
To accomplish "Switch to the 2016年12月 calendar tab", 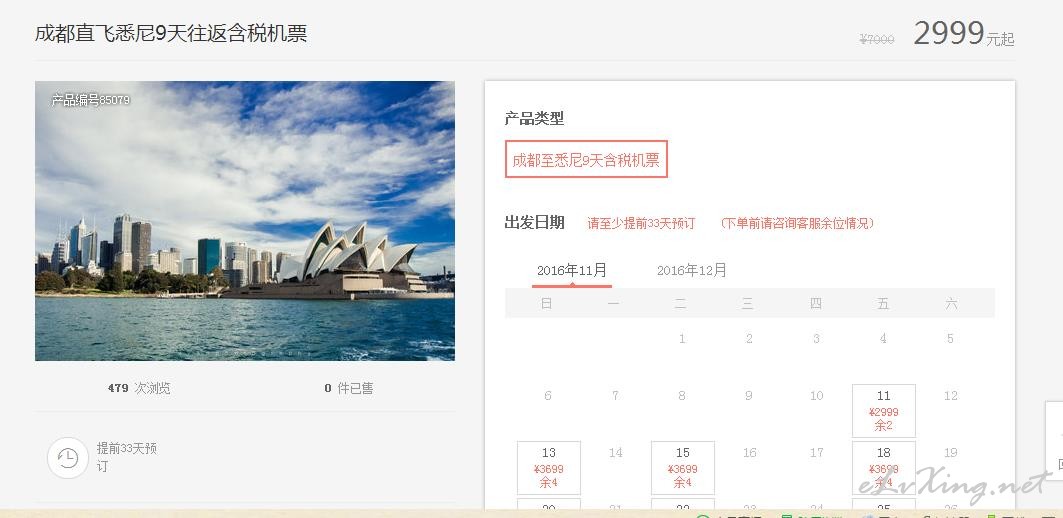I will pos(691,271).
